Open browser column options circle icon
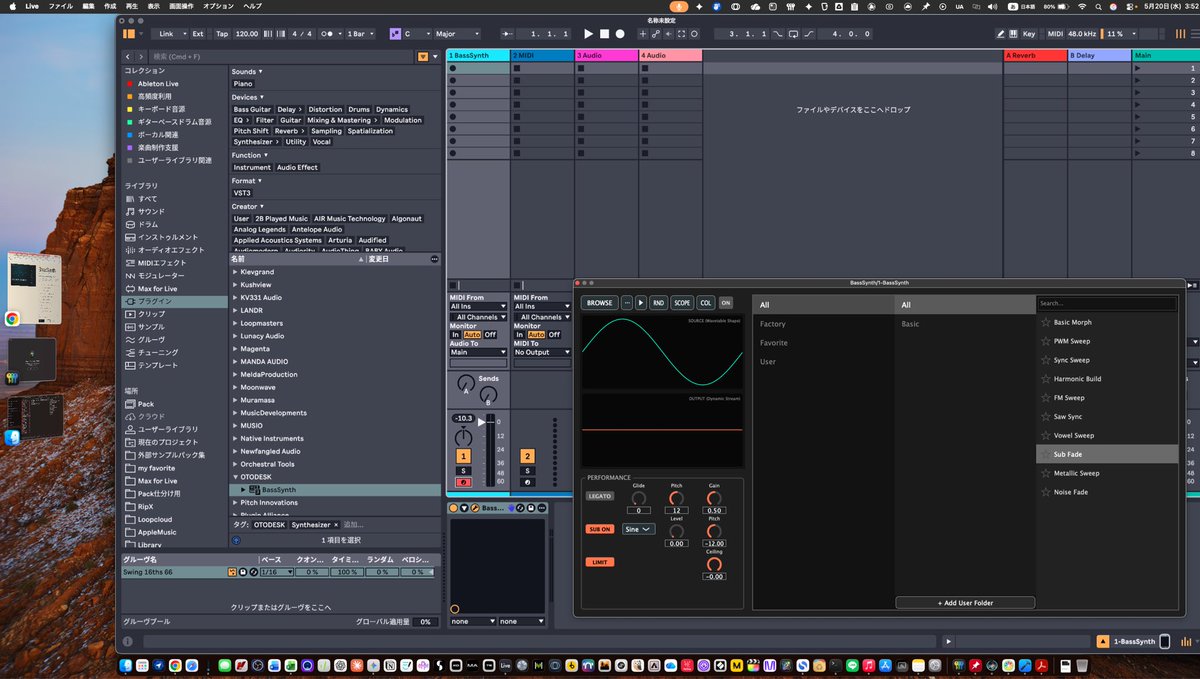This screenshot has width=1200, height=679. [x=434, y=258]
